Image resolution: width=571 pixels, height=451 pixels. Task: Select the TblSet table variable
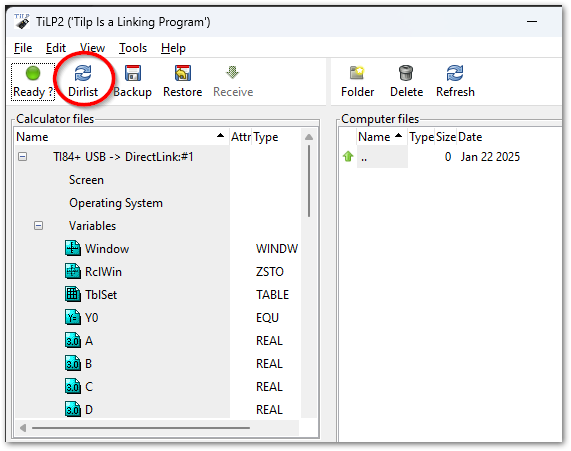point(101,295)
